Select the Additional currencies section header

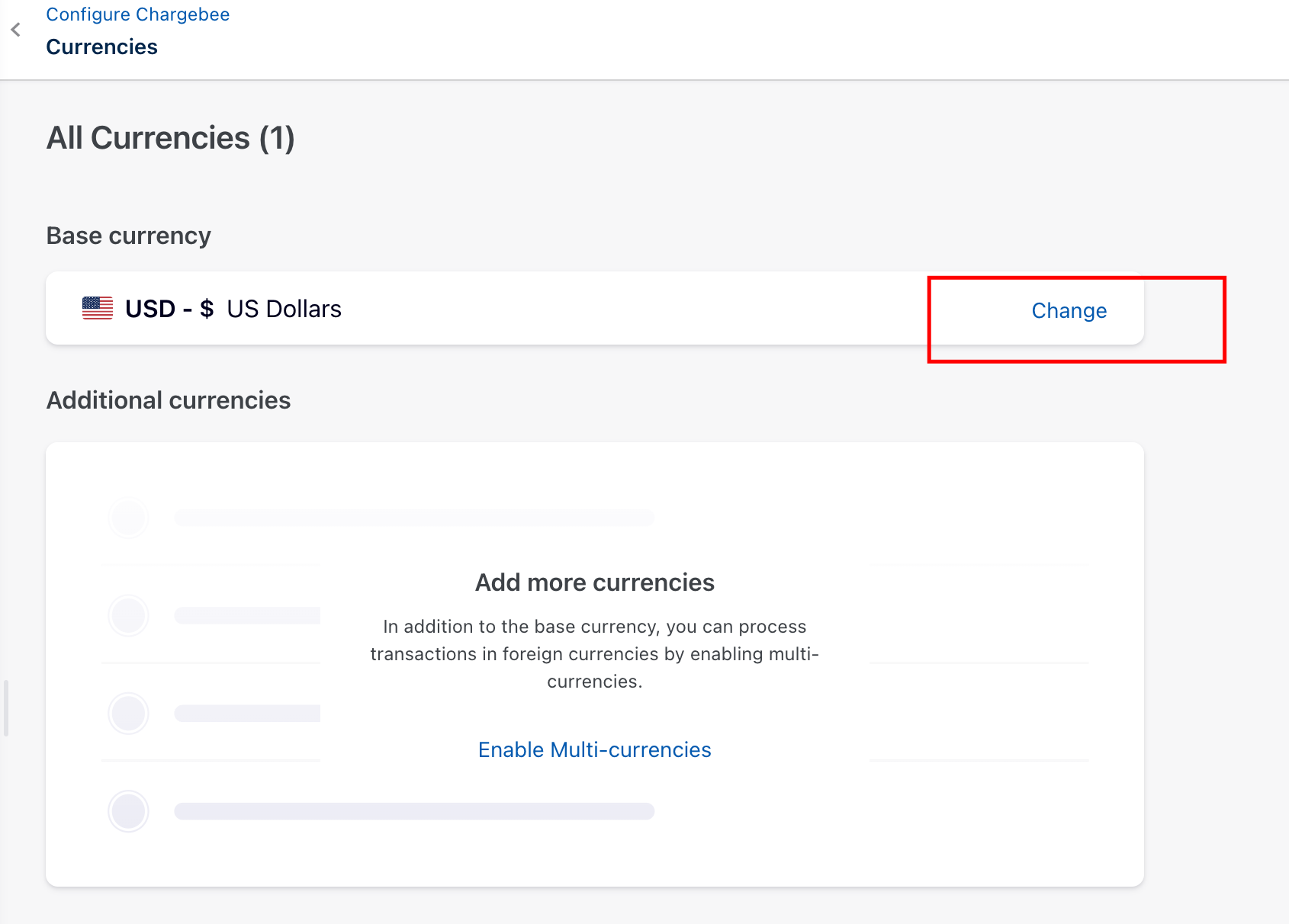(169, 399)
